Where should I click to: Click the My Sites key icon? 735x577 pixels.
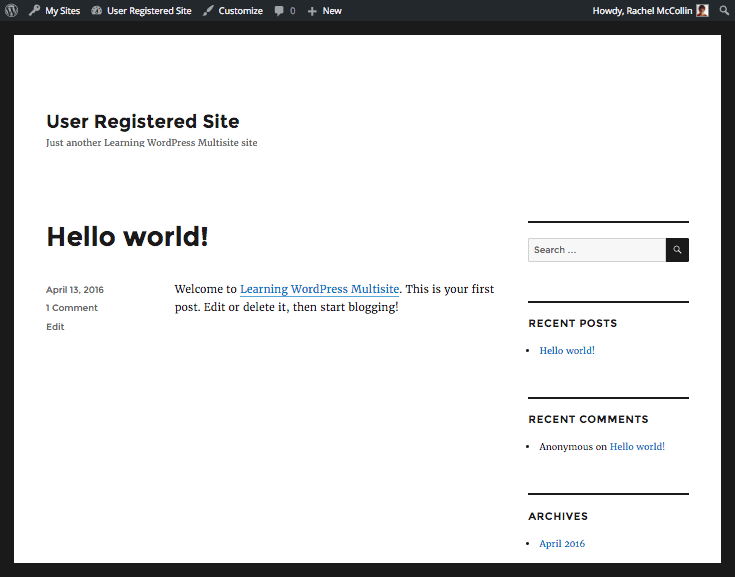point(34,10)
